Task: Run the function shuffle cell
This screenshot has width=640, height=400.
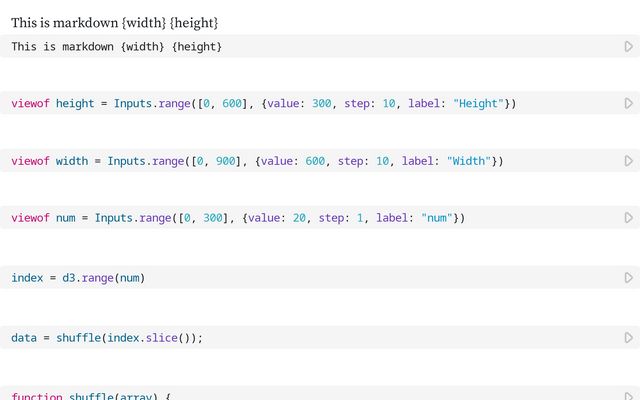Action: (629, 396)
